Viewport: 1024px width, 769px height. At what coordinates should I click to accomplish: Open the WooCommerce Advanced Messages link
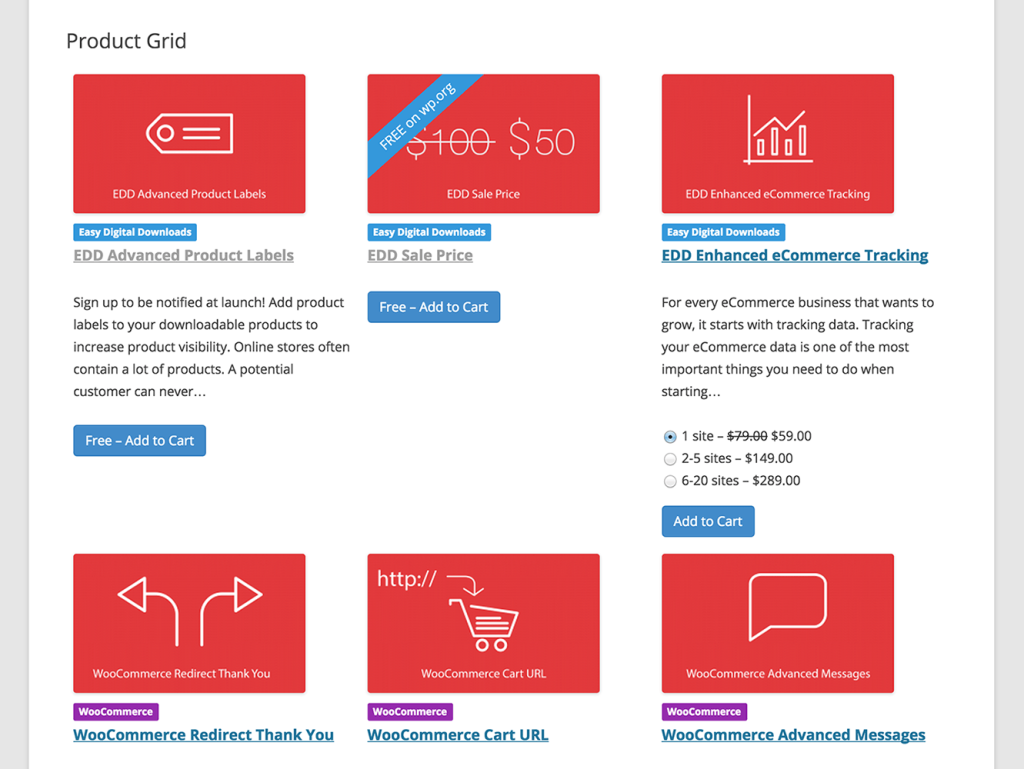793,734
